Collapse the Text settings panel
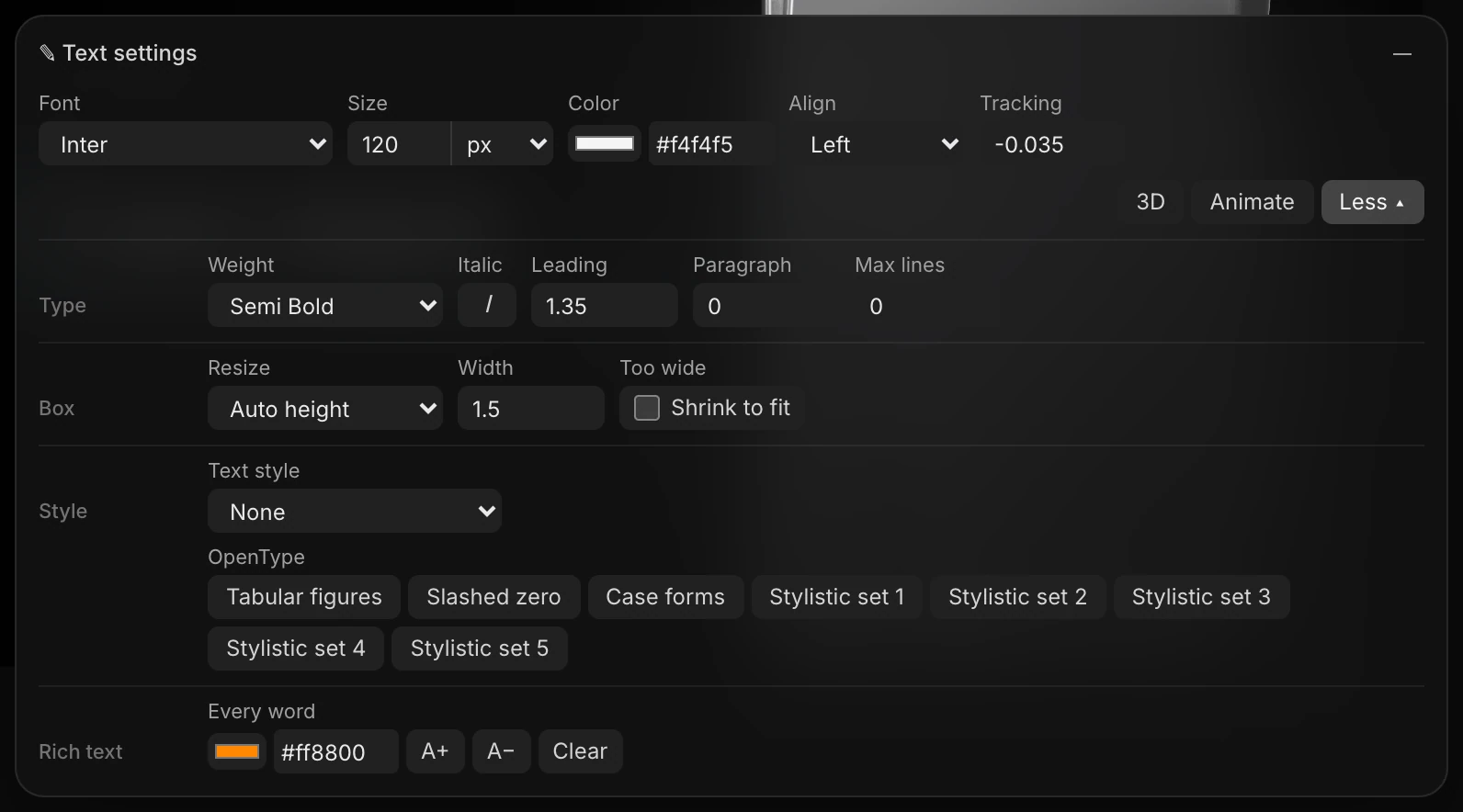The image size is (1463, 812). [x=1401, y=54]
